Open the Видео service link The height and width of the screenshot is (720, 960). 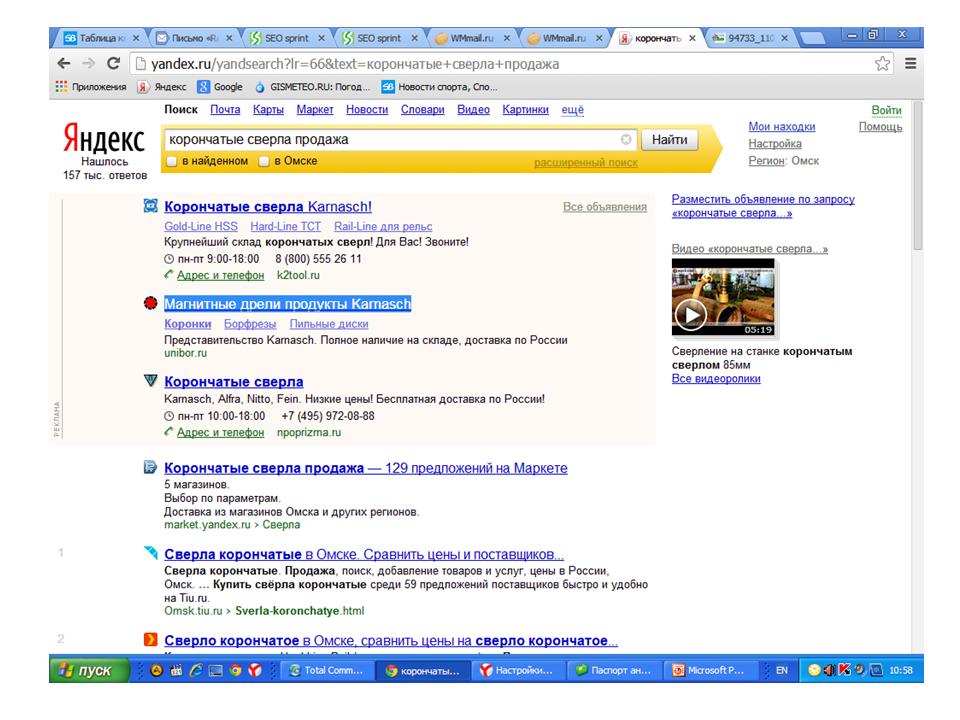point(473,110)
